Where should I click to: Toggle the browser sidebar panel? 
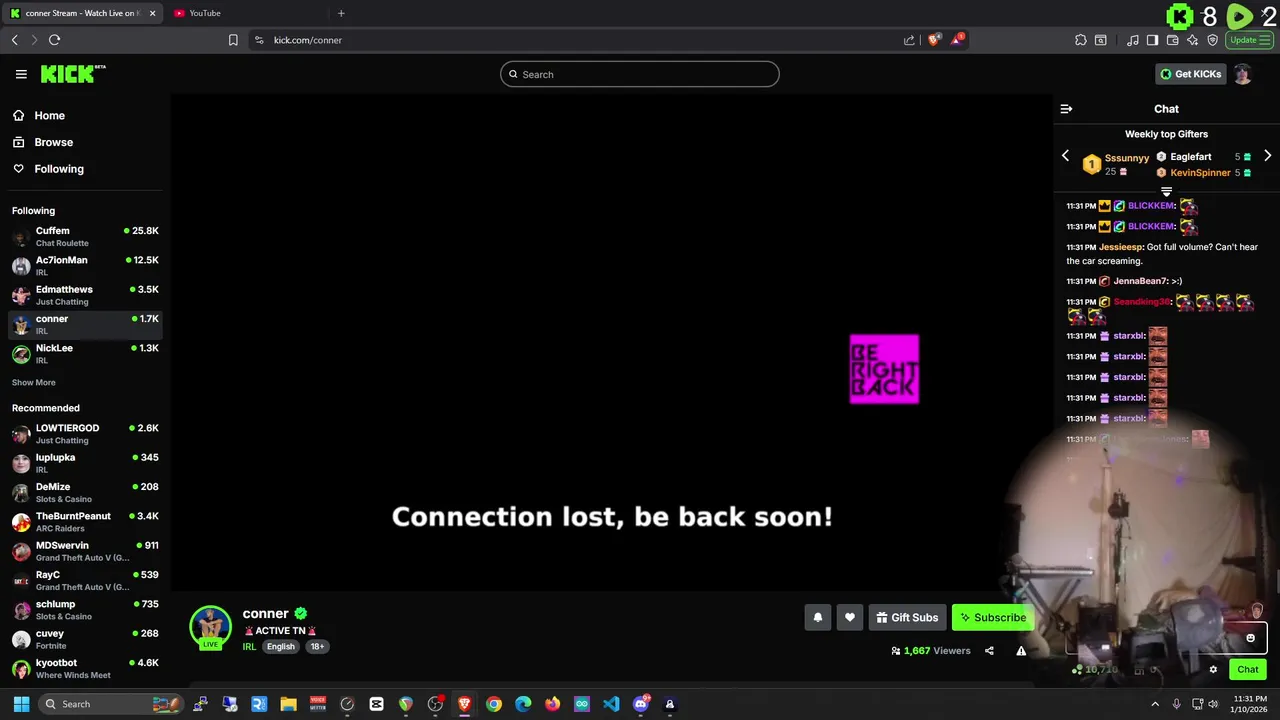click(x=1152, y=40)
